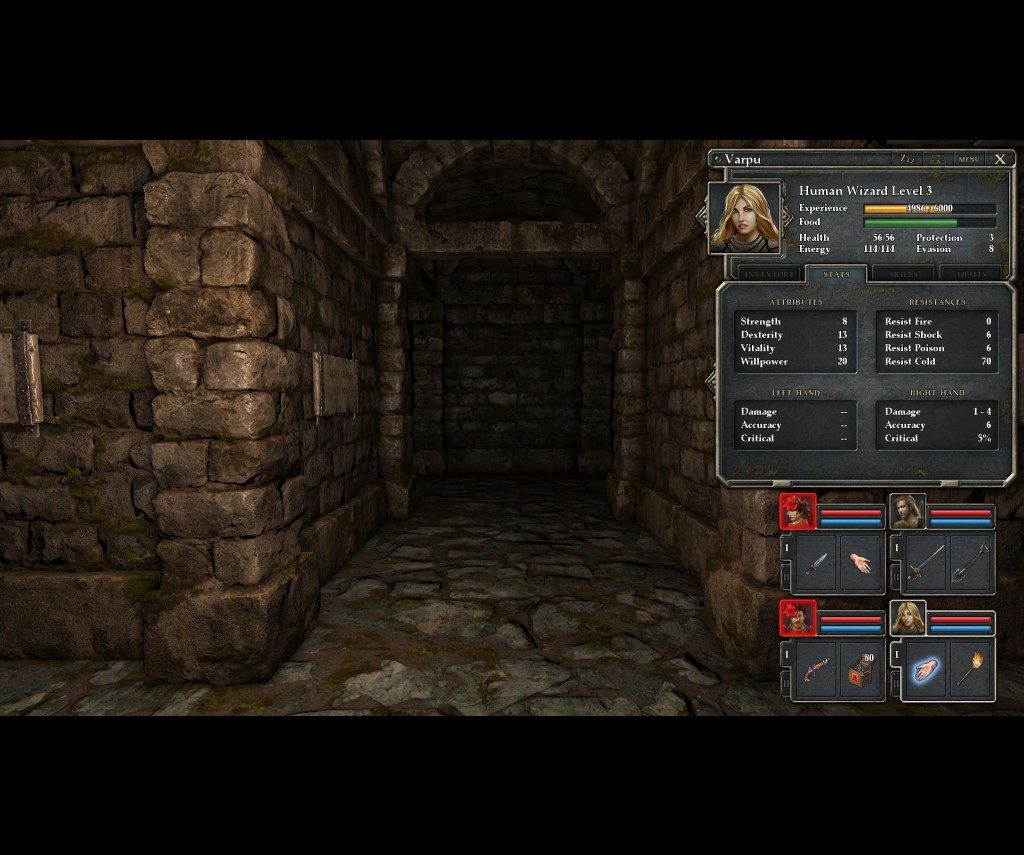Click the pellet box with count 80
The image size is (1024, 855).
point(861,669)
